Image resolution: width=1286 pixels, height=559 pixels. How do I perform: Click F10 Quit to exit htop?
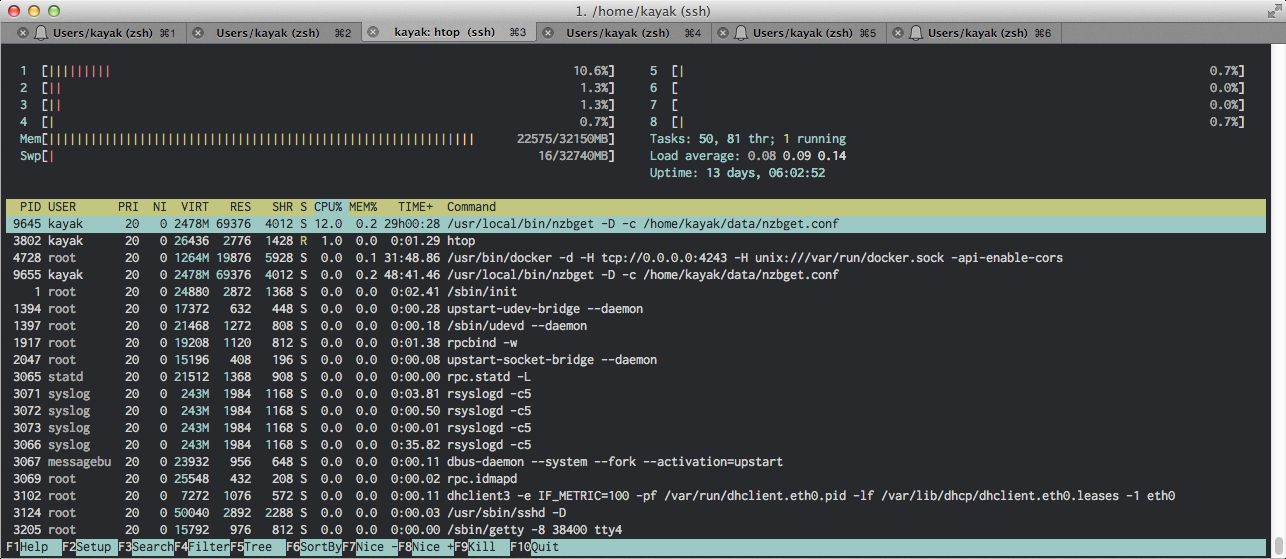pos(535,547)
